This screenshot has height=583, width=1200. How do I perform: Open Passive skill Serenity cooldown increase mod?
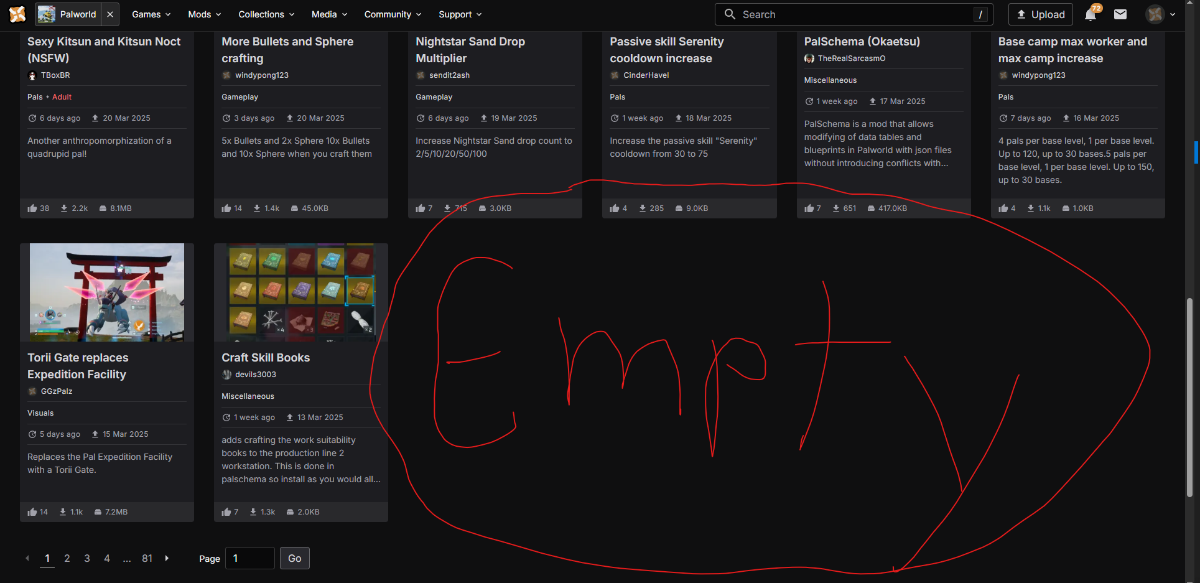[667, 50]
